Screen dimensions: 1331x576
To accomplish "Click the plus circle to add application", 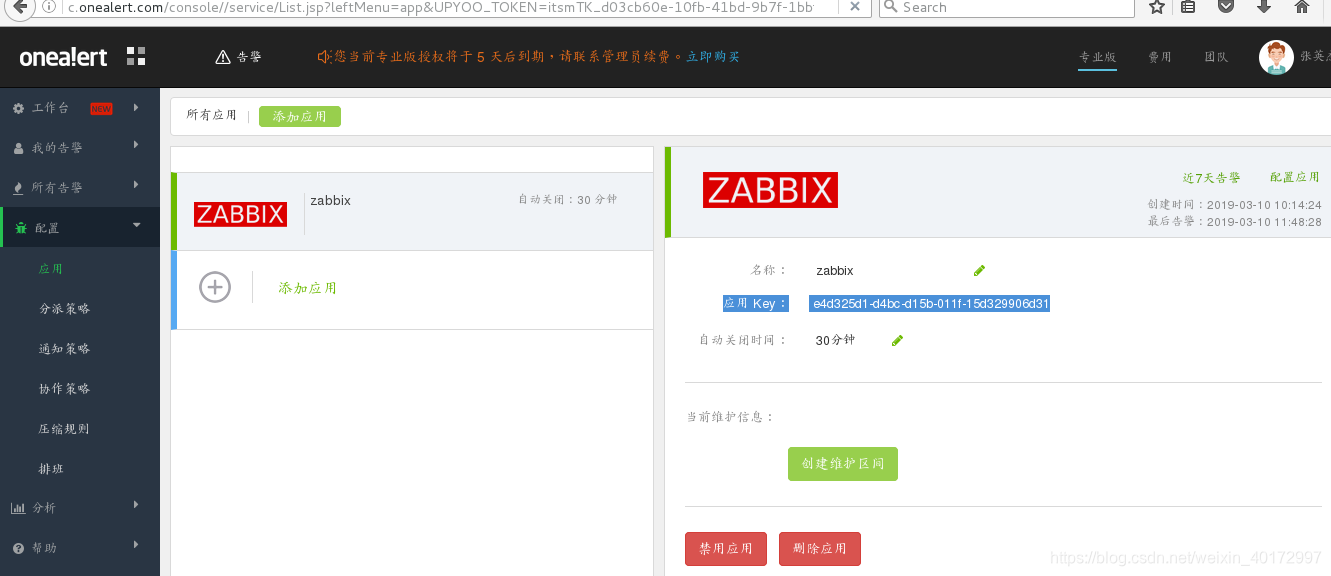I will coord(215,287).
